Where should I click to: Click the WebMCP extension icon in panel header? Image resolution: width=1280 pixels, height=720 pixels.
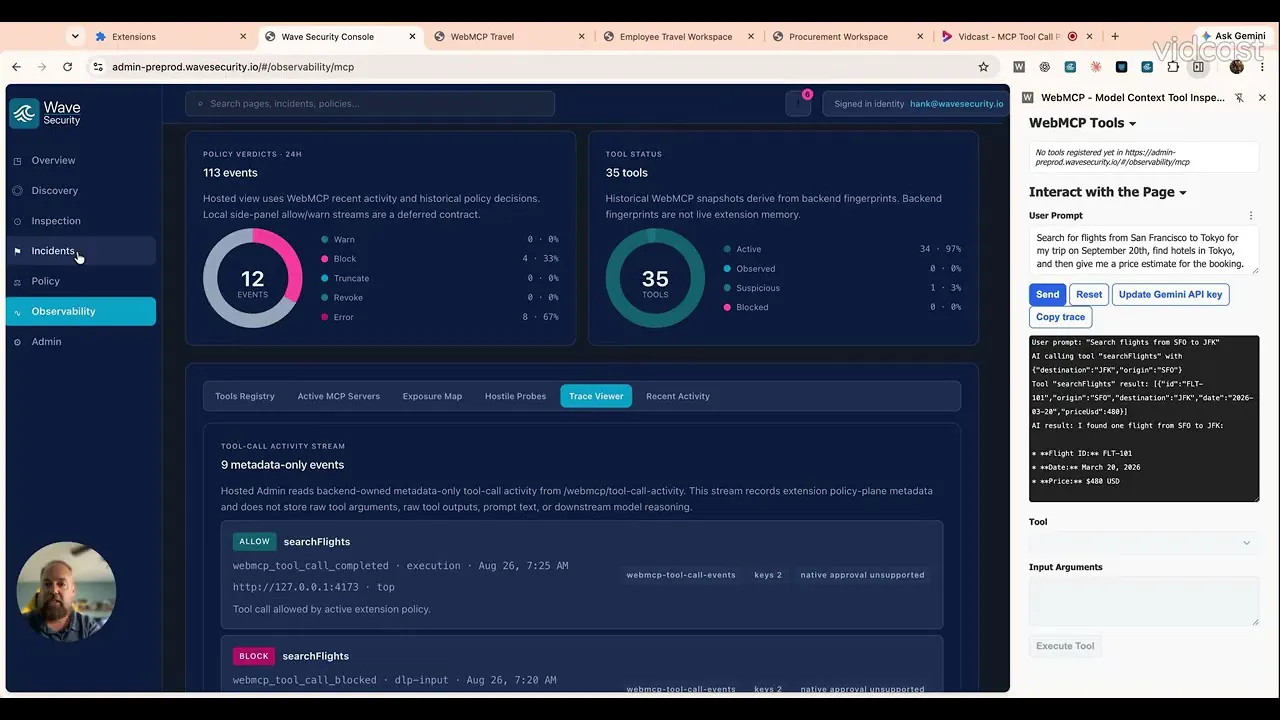(1027, 98)
